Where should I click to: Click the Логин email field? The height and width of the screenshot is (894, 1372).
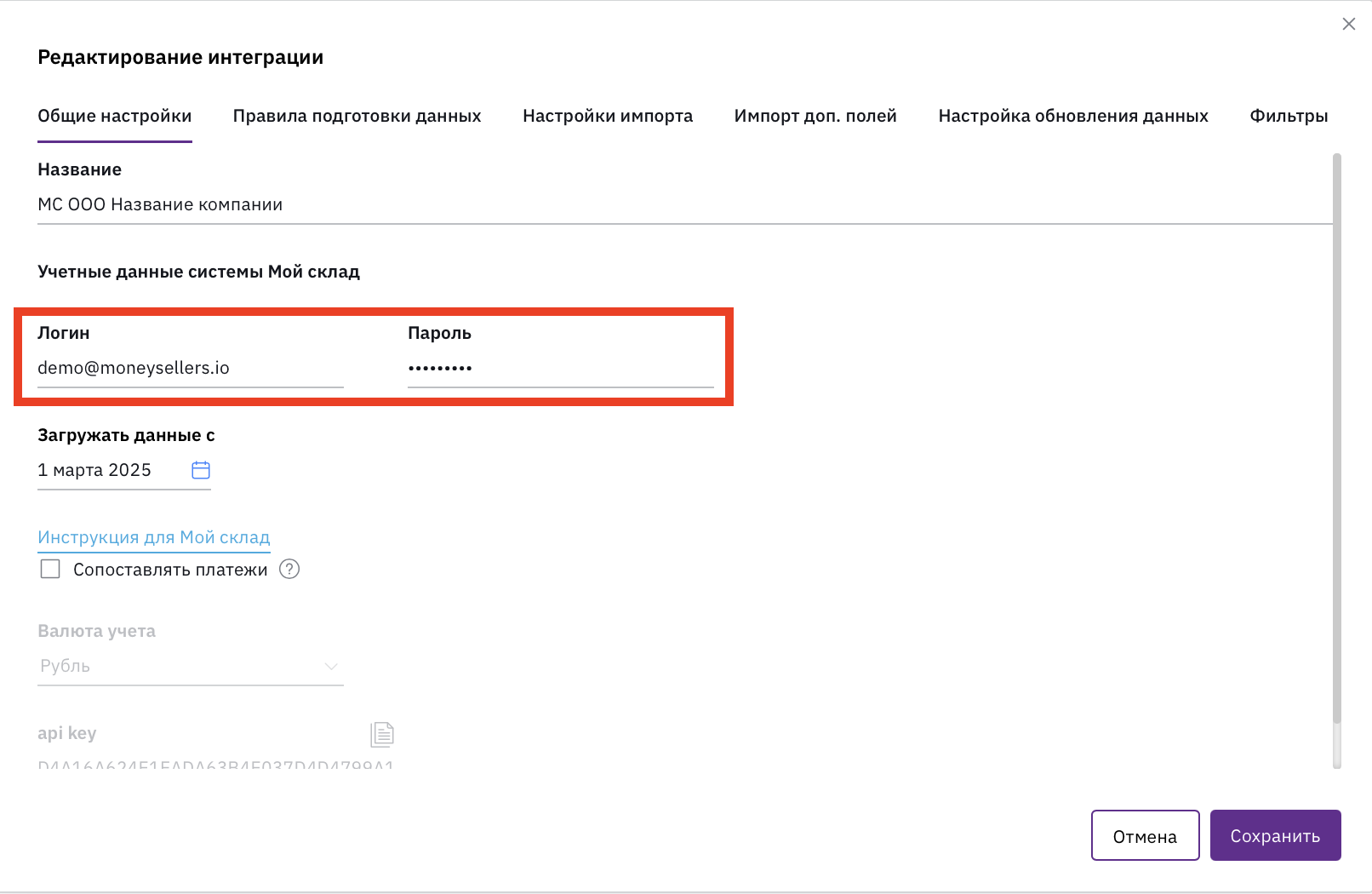191,369
